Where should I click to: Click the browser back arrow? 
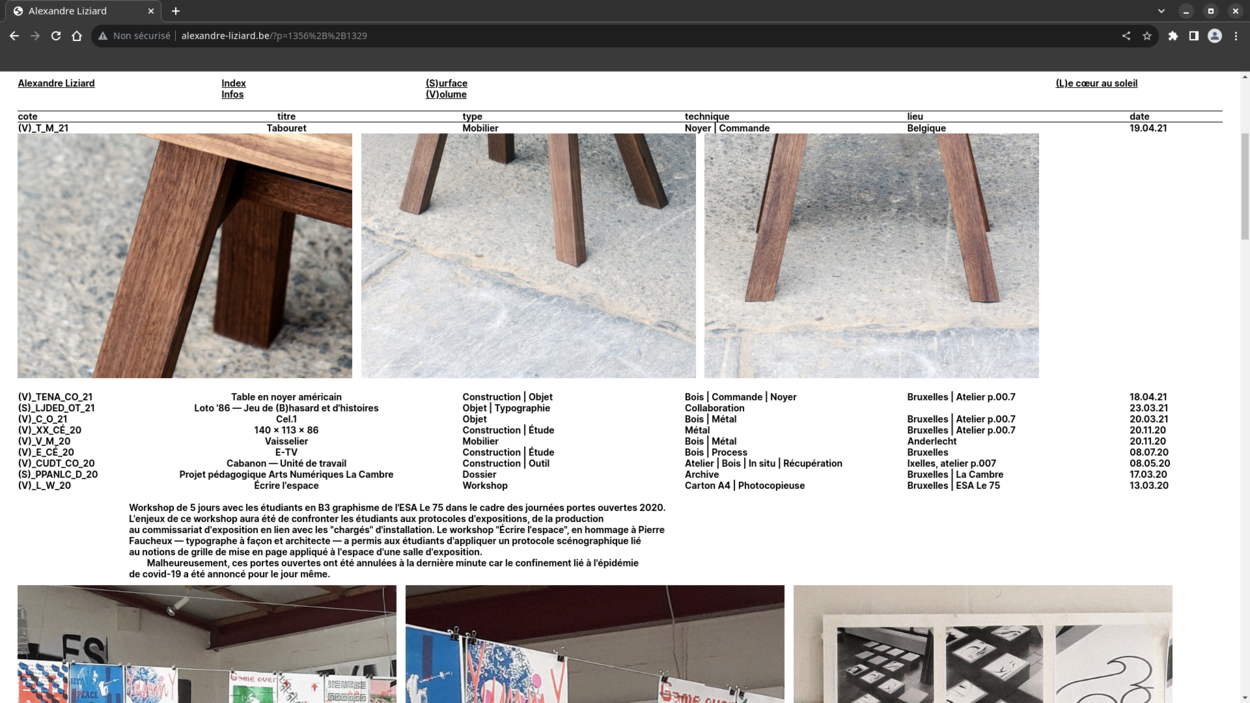coord(14,36)
